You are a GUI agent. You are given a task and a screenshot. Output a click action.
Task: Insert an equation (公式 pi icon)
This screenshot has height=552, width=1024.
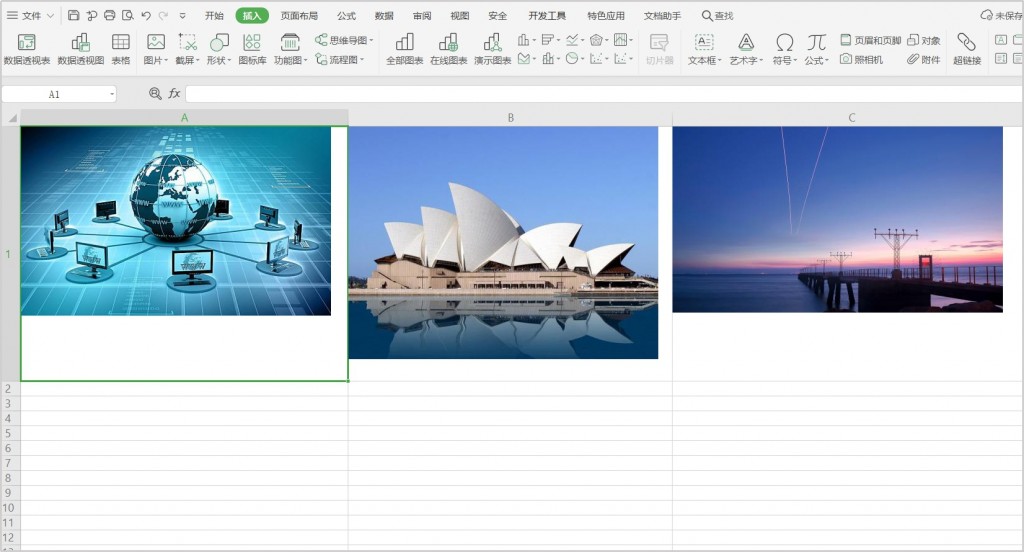point(816,49)
